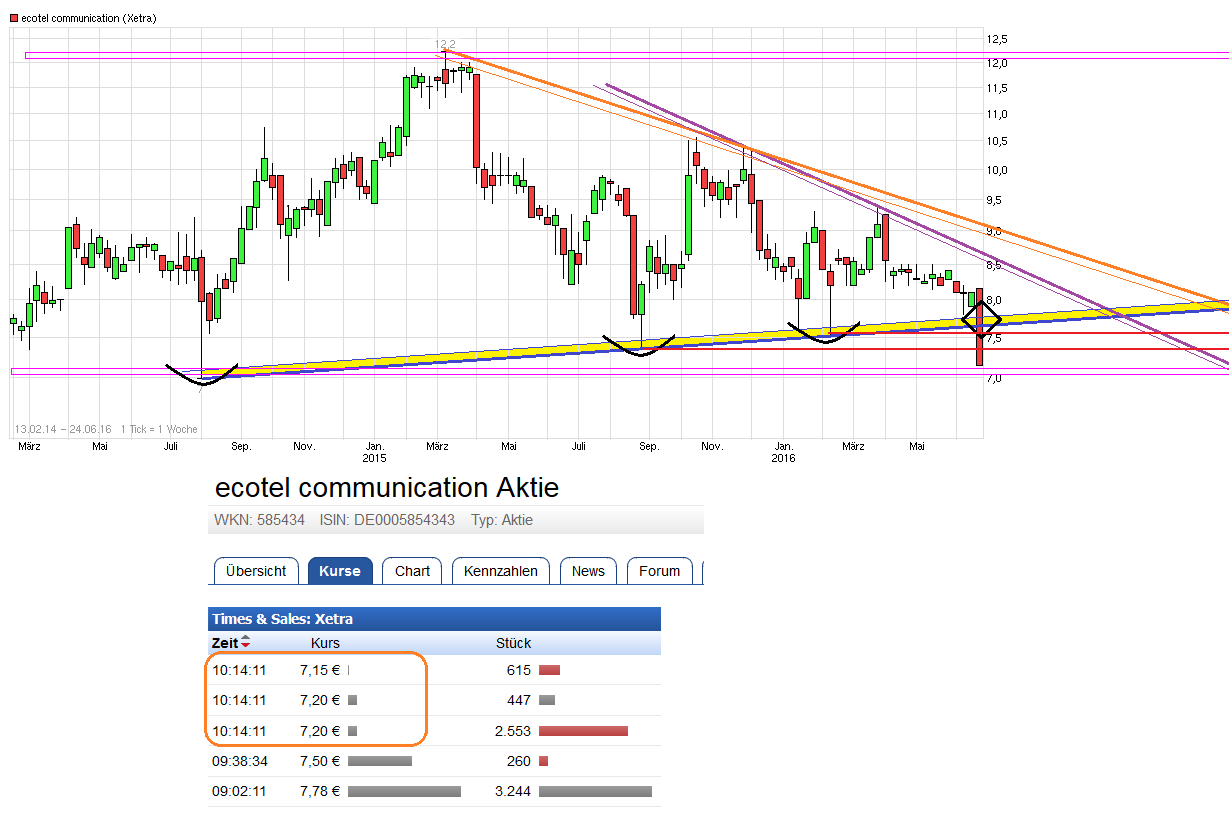The width and height of the screenshot is (1229, 823).
Task: Click the Typ: Aktie text
Action: [502, 520]
